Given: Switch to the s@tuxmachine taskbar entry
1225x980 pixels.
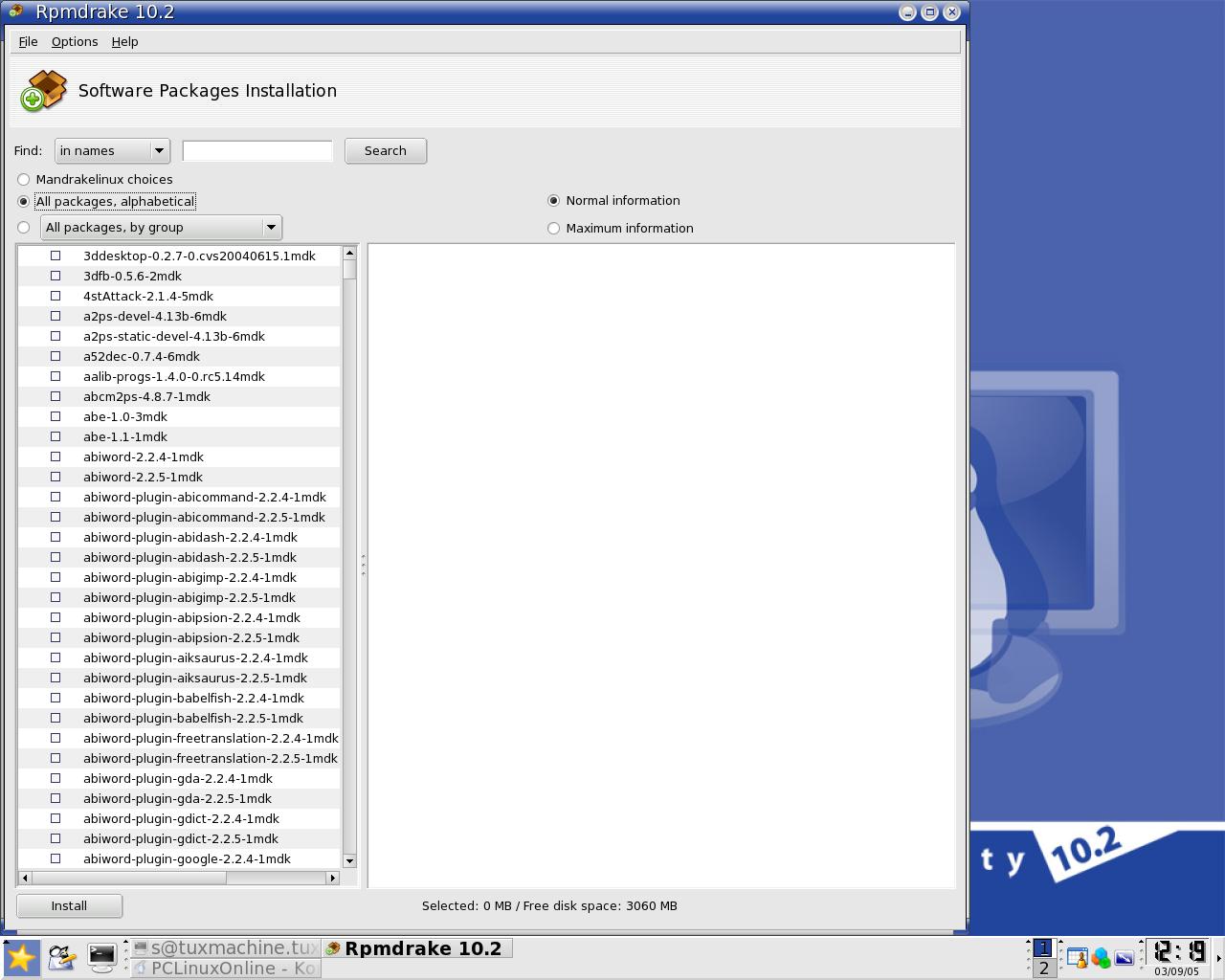Looking at the screenshot, I should 225,947.
